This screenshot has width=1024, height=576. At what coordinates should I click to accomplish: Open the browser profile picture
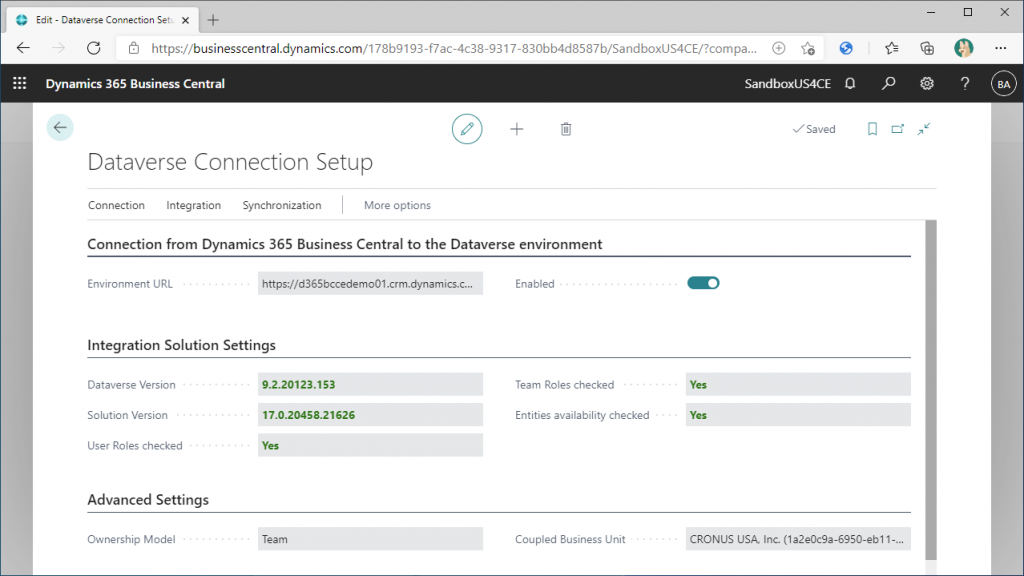[963, 48]
